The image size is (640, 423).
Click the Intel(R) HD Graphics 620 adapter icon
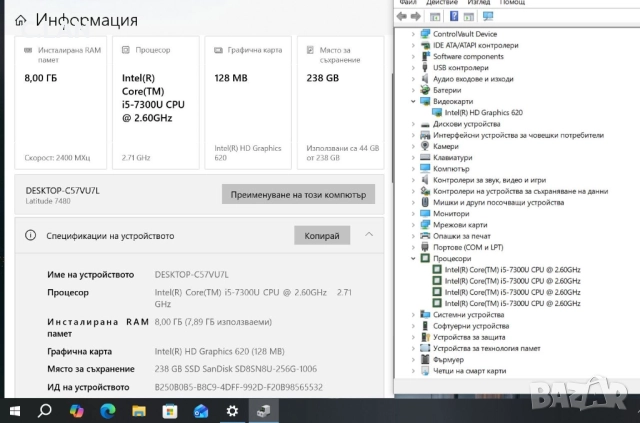pyautogui.click(x=437, y=113)
